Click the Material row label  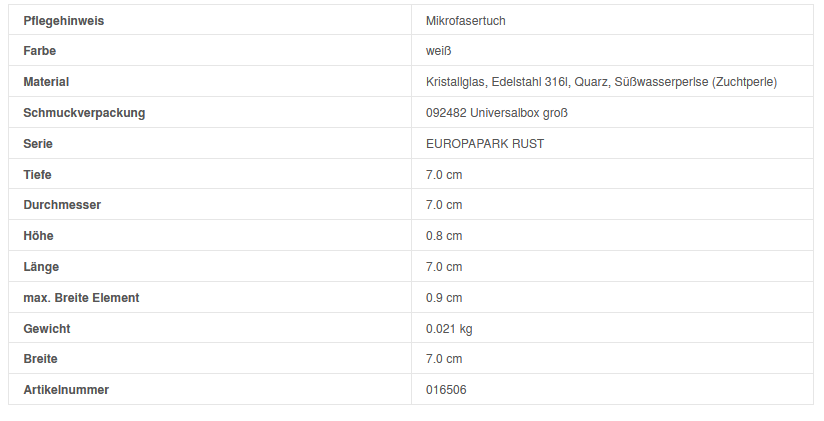pos(46,82)
